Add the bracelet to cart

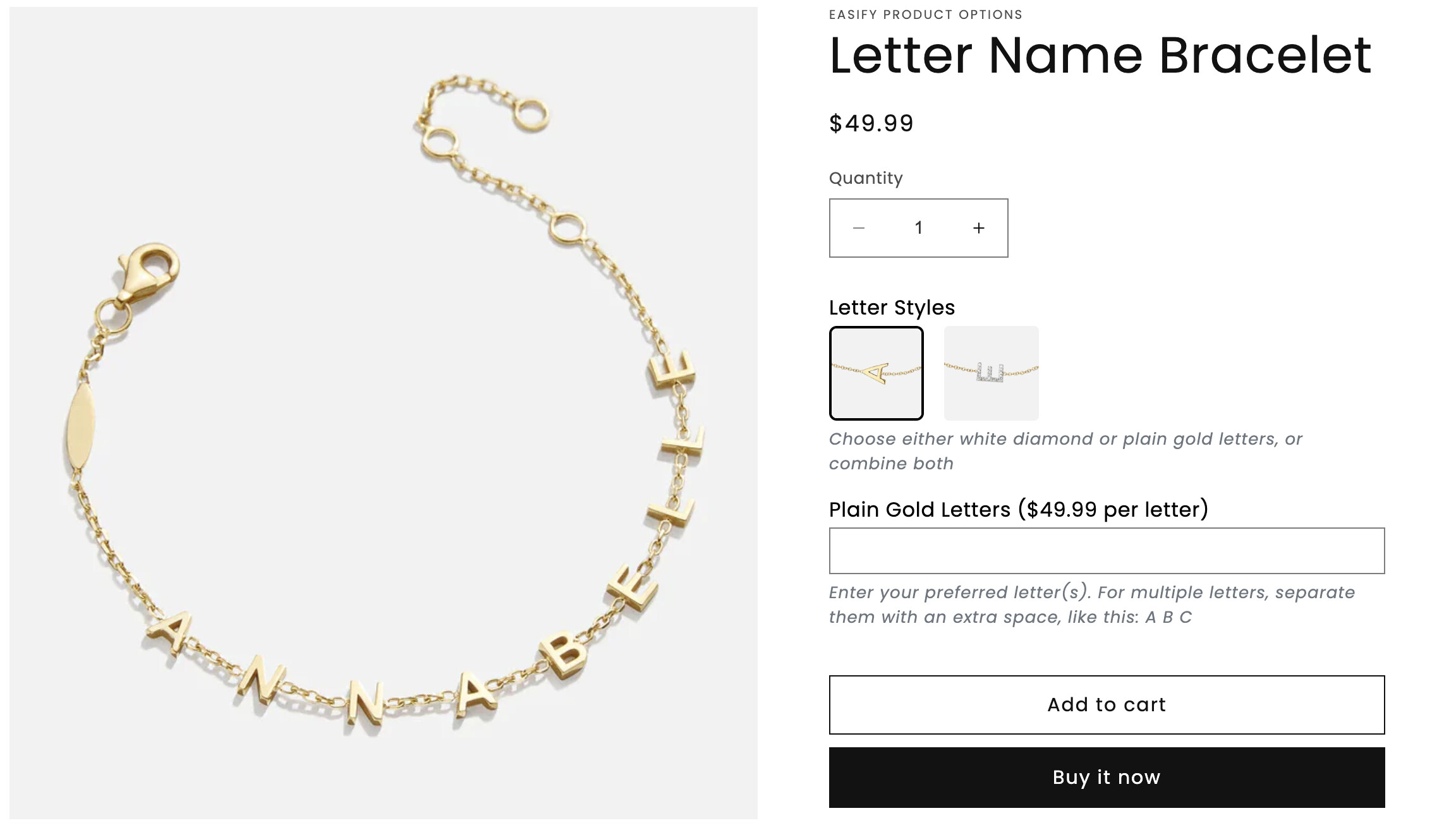(1106, 705)
